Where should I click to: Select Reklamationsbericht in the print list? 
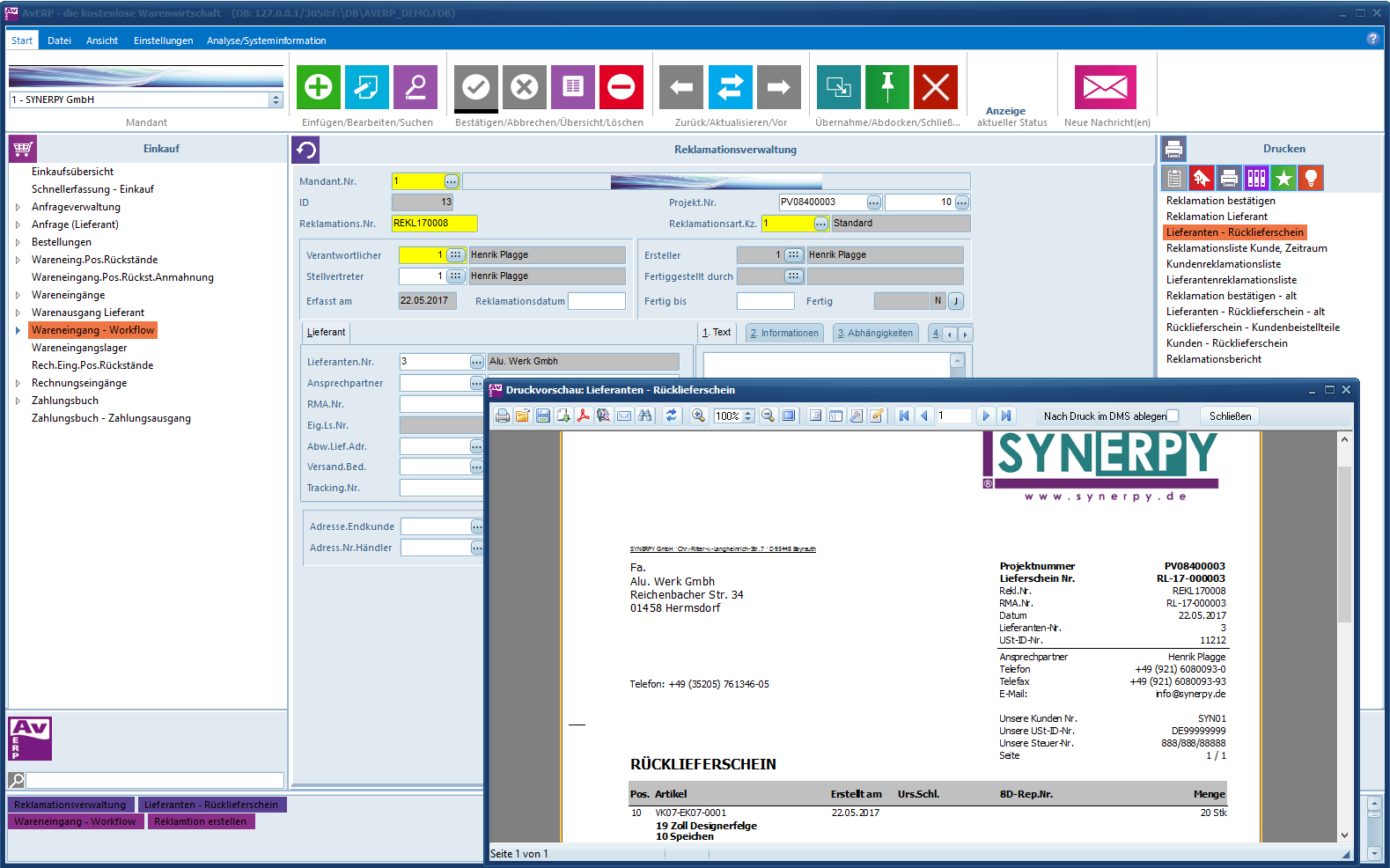(1213, 359)
